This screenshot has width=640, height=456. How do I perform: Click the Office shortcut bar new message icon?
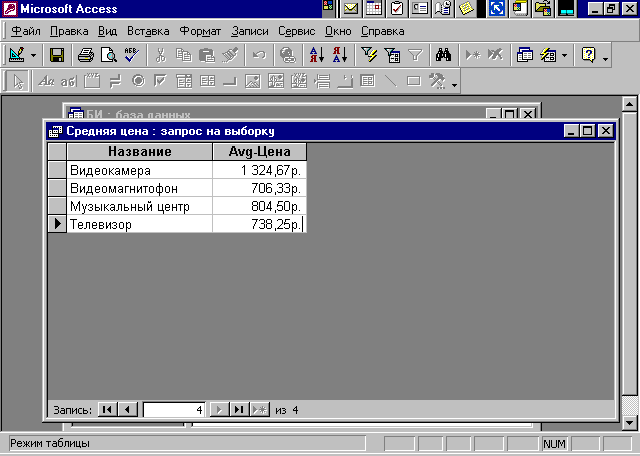click(x=351, y=9)
